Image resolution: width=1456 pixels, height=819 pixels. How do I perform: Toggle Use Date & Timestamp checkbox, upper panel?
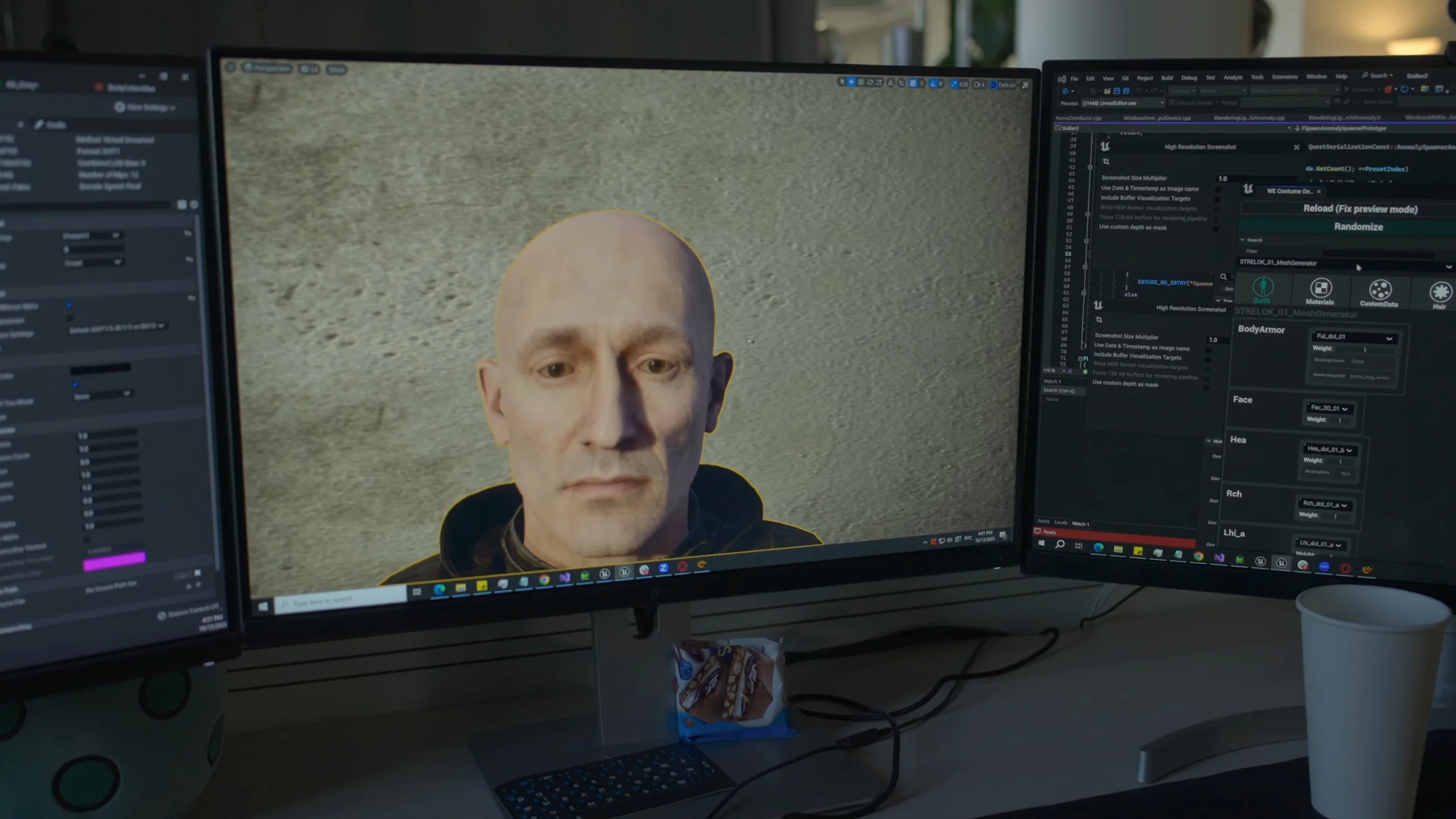click(1218, 189)
